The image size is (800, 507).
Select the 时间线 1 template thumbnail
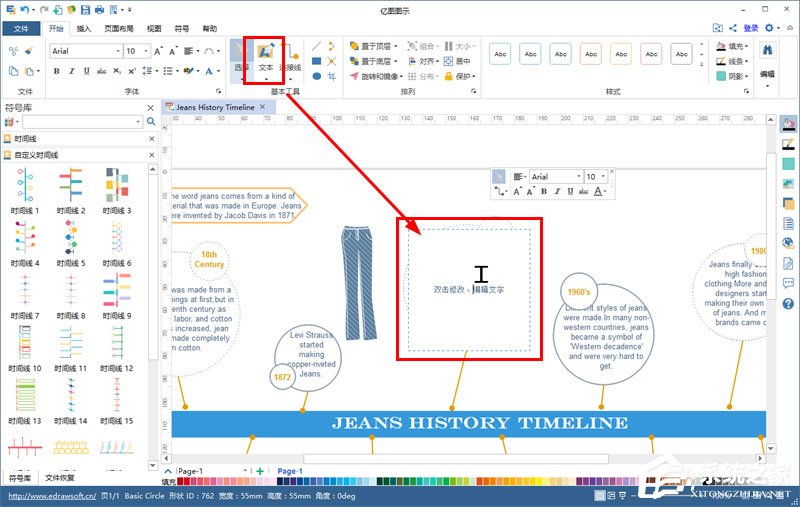point(24,186)
